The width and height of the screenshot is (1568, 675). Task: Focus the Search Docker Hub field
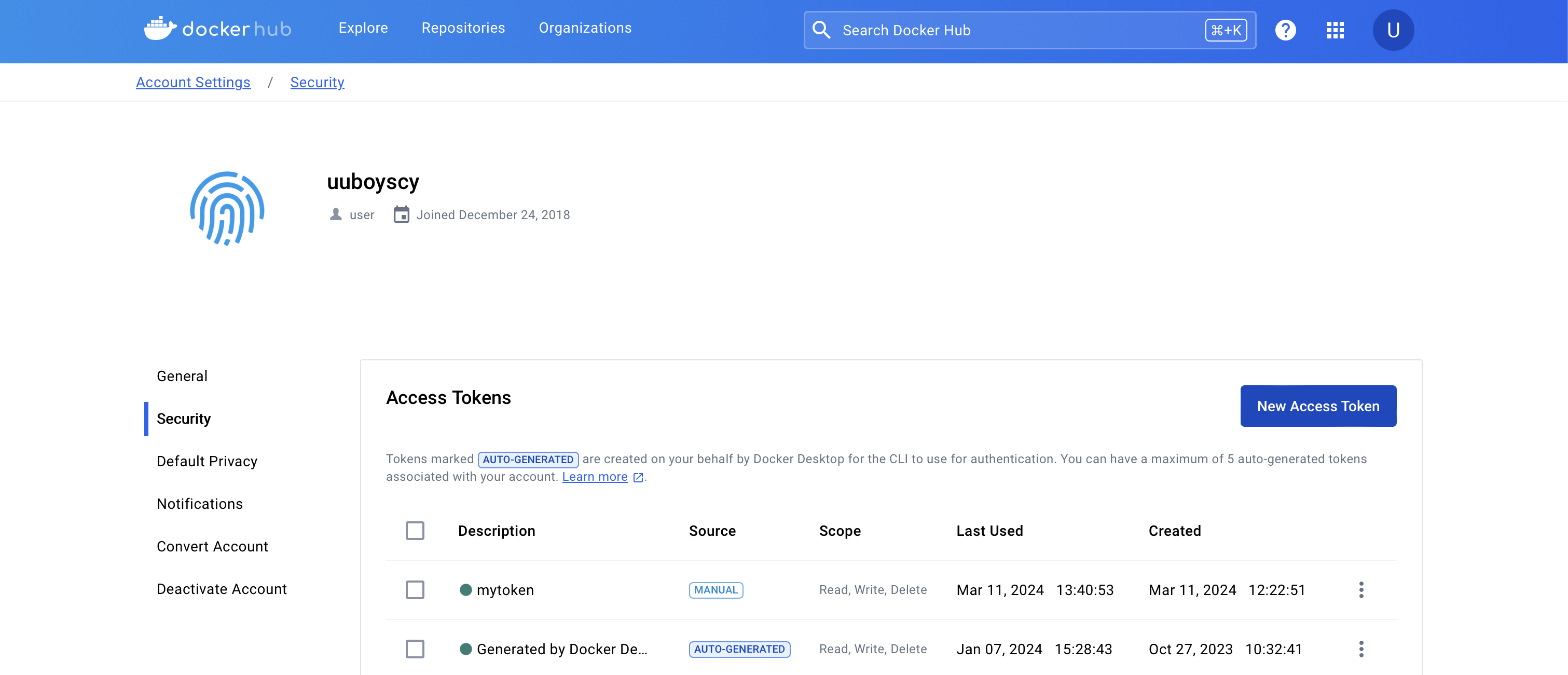pos(1029,30)
